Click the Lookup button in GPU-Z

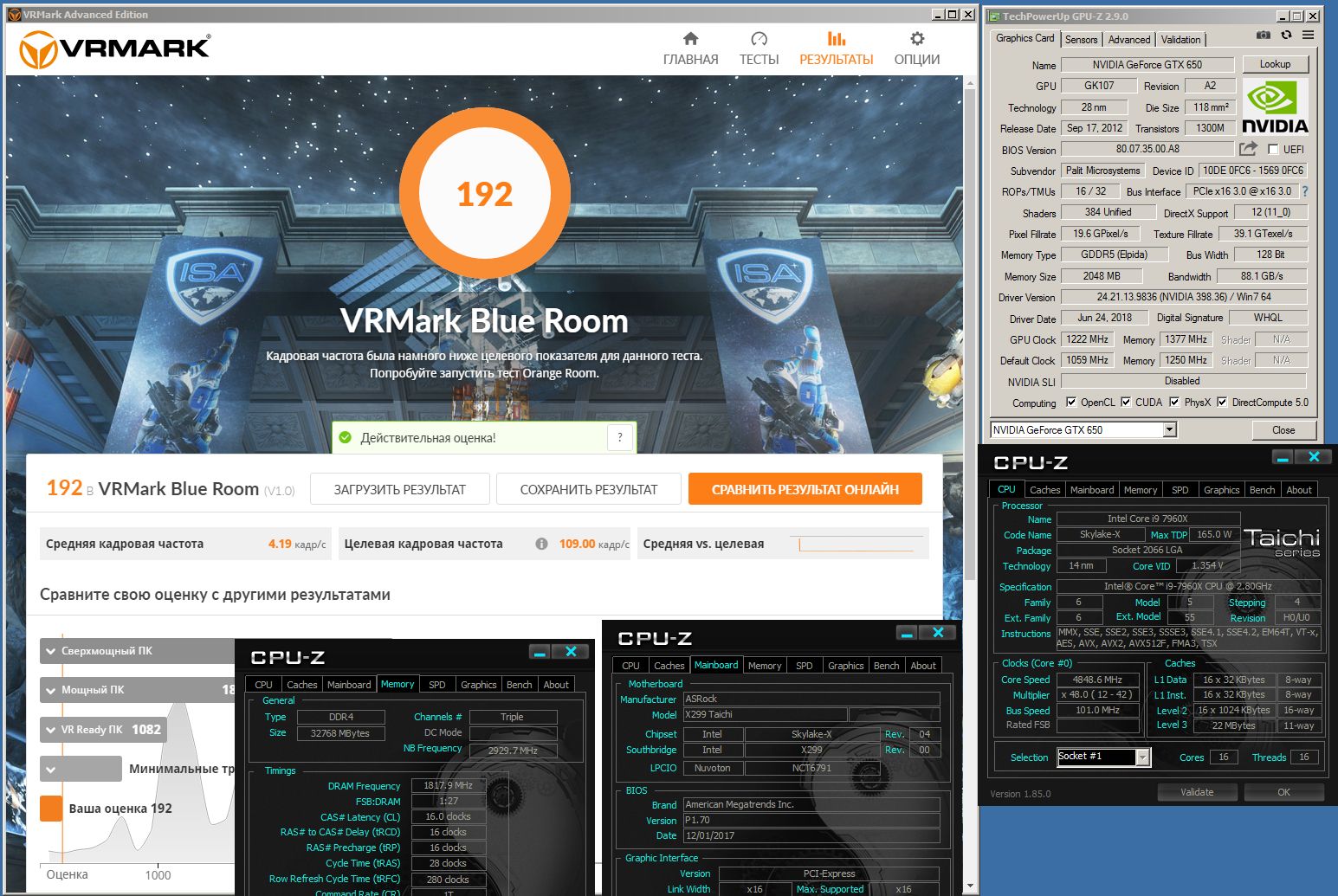[1275, 64]
